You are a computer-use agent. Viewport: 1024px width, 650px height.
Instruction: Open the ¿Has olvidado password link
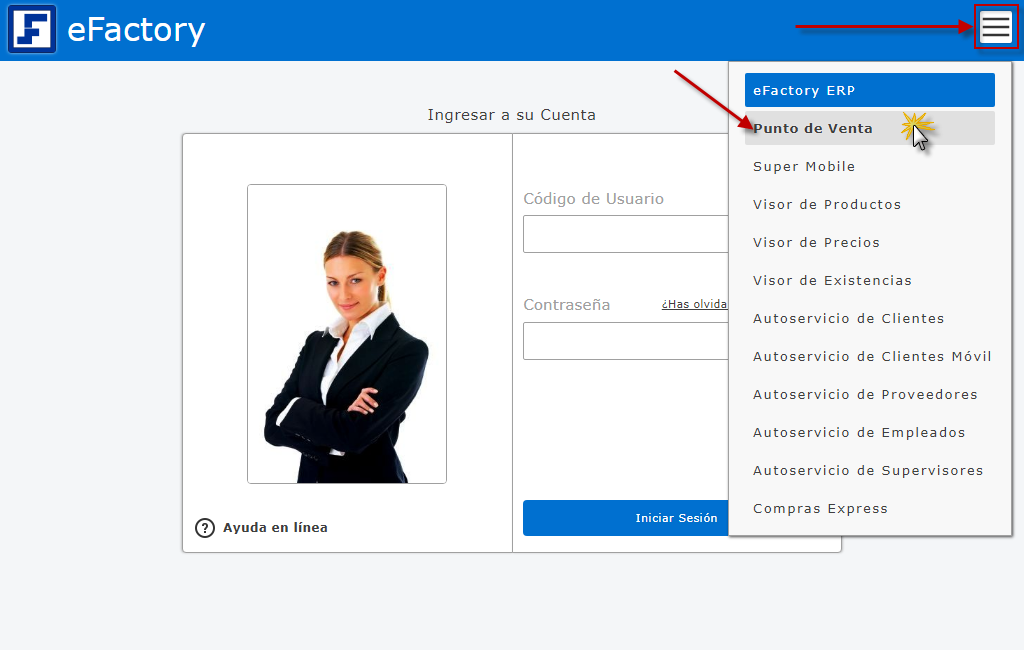694,304
